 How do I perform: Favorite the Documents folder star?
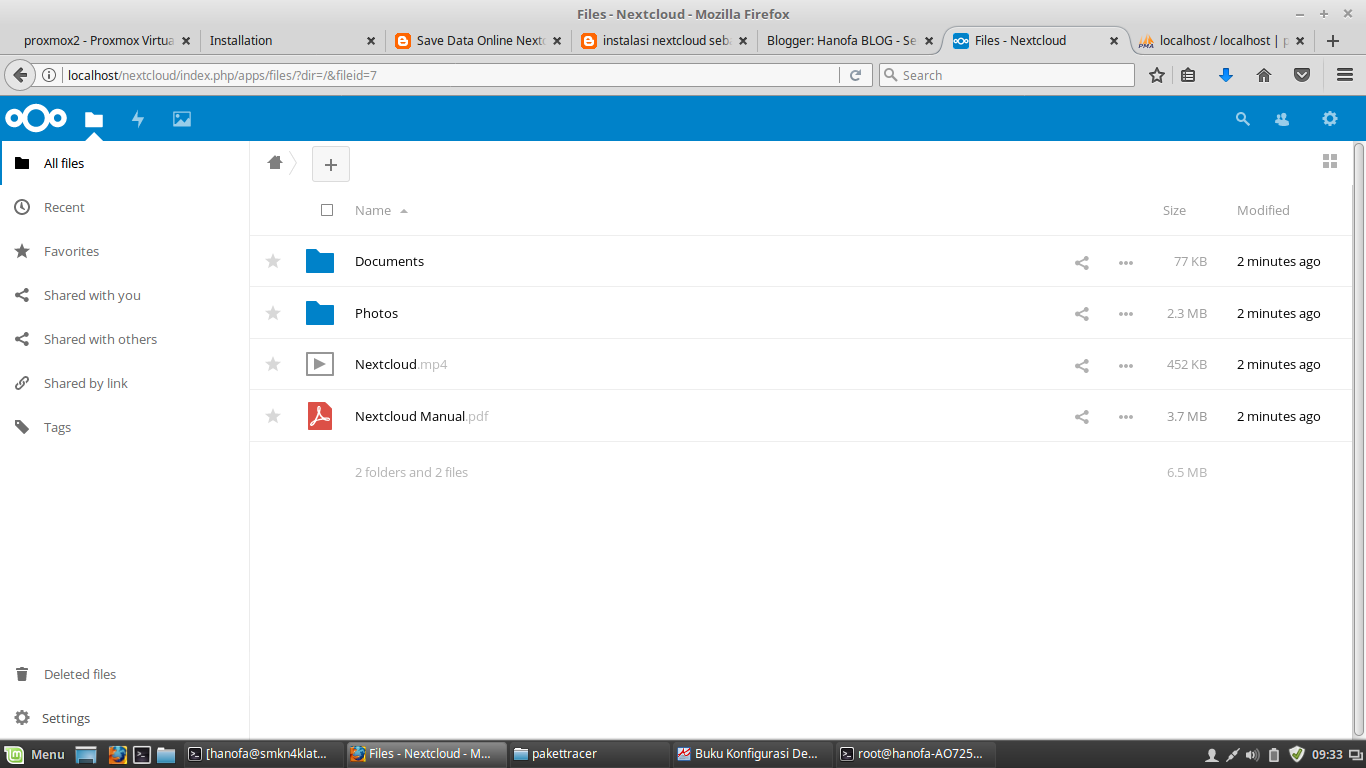pyautogui.click(x=273, y=261)
